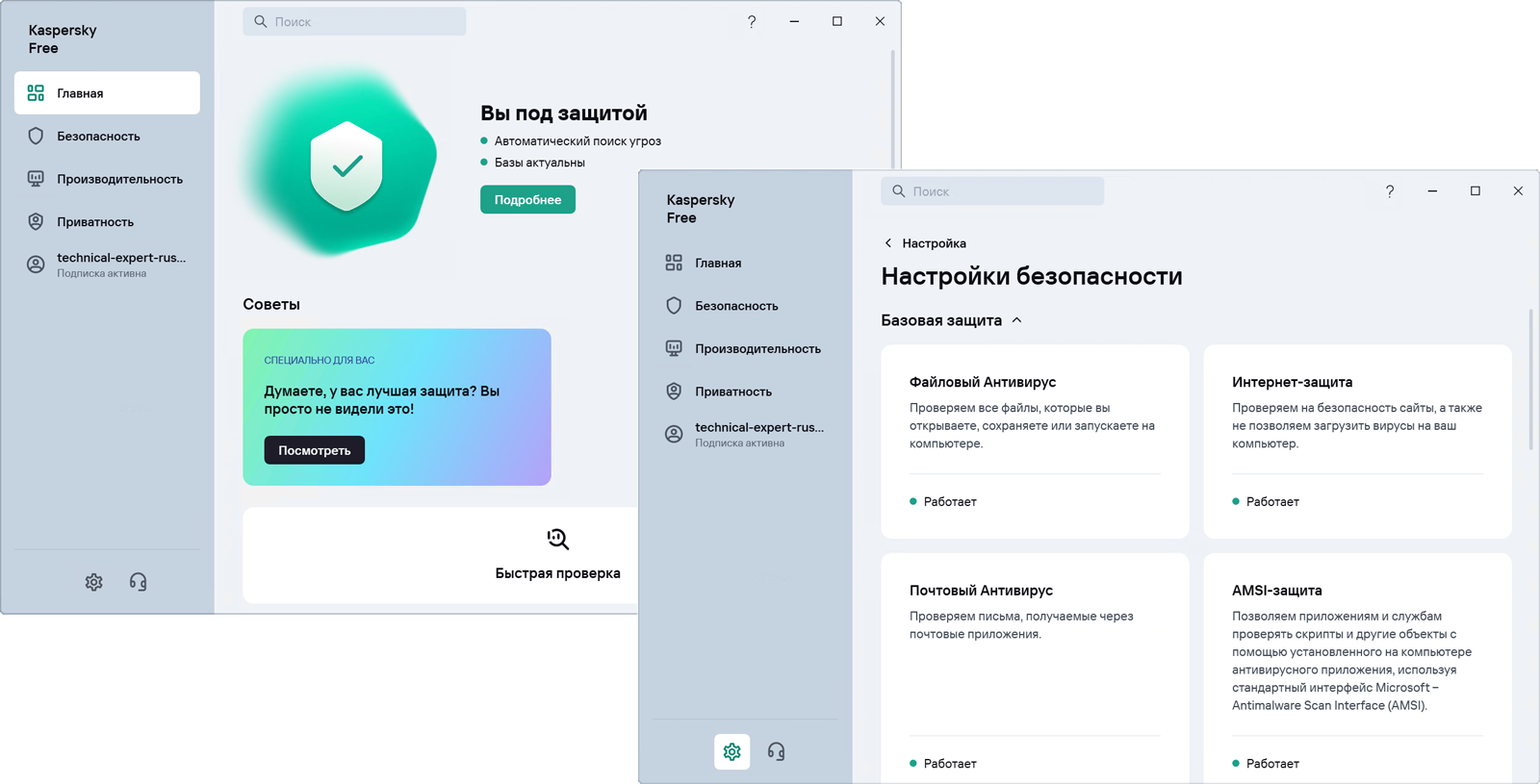
Task: Maximize the front settings window
Action: click(1475, 191)
